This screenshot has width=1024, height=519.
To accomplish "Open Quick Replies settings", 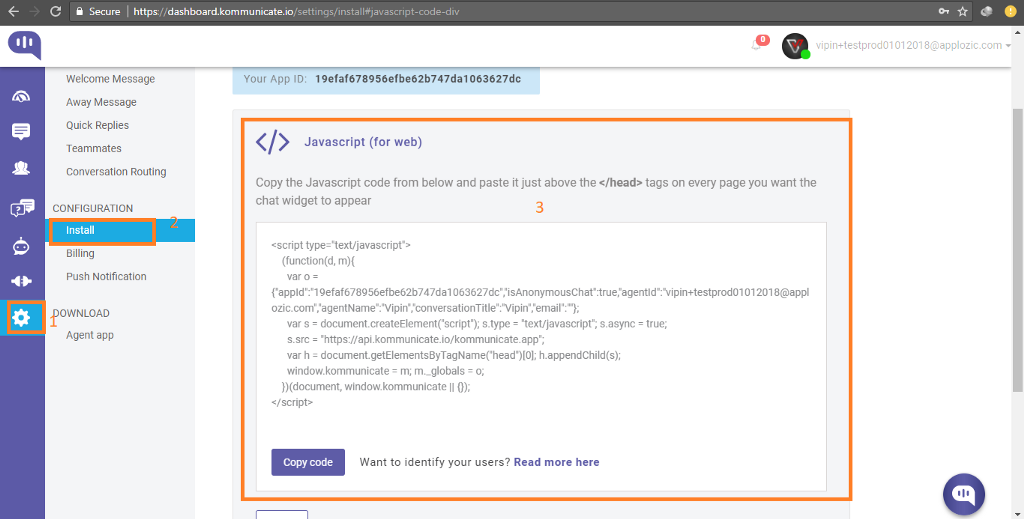I will click(97, 125).
